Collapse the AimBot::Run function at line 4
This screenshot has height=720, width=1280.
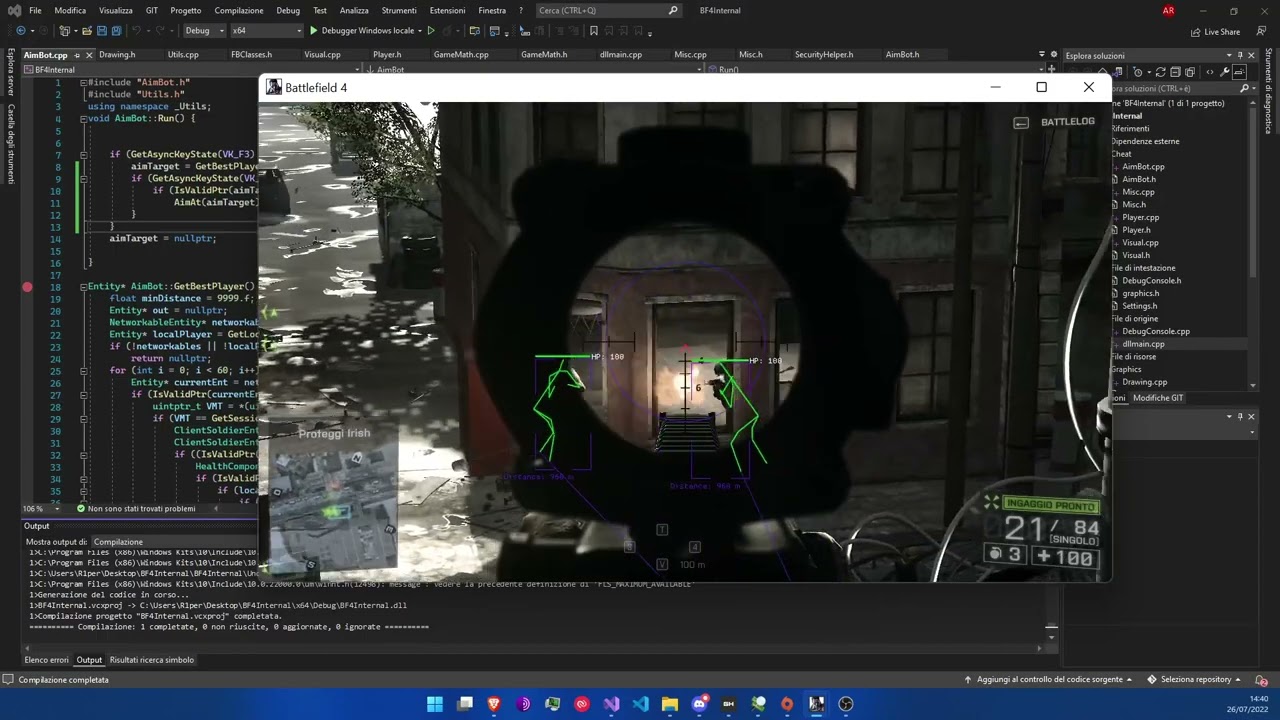click(x=83, y=118)
